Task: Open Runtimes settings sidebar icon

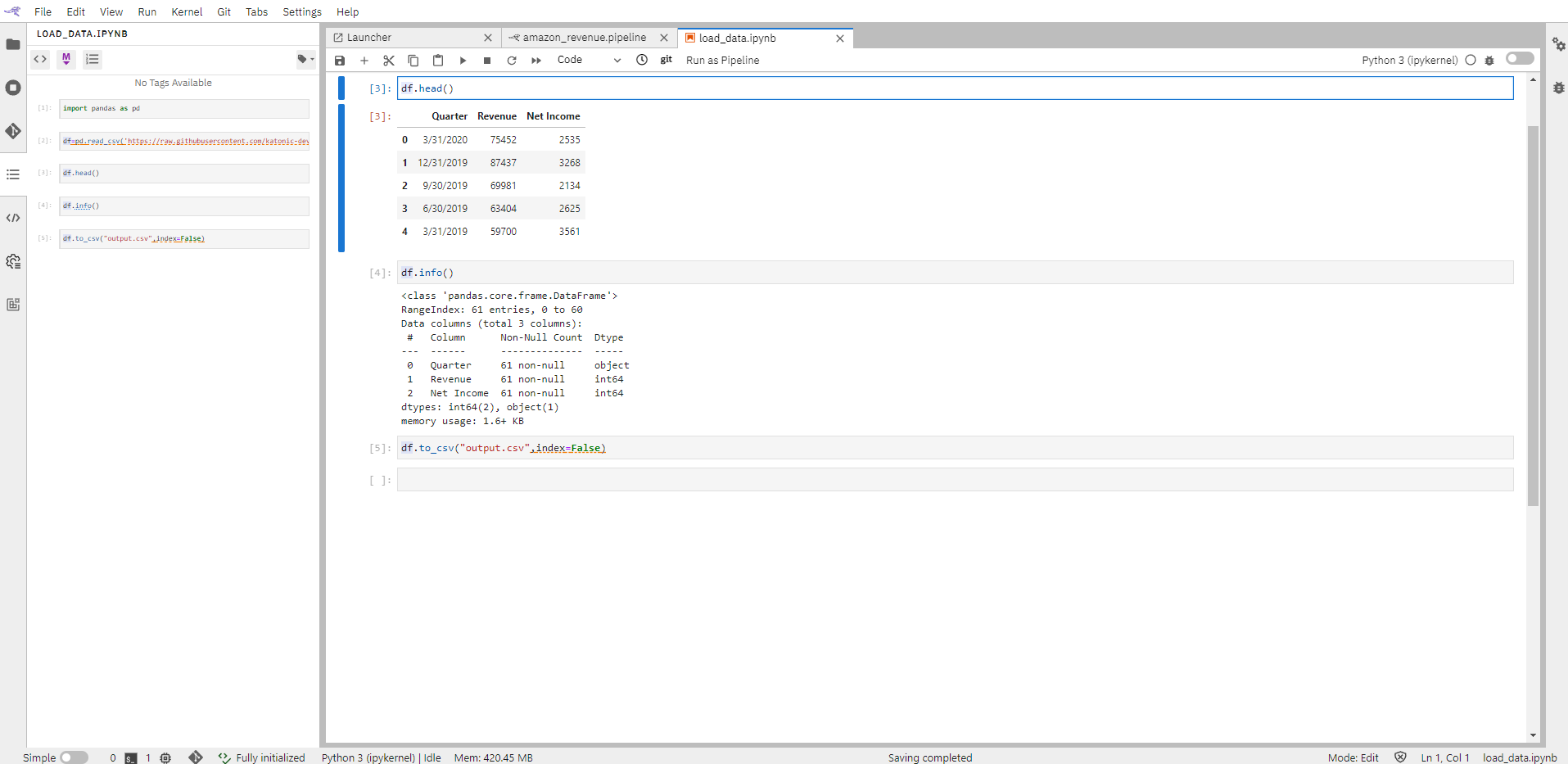Action: point(13,261)
